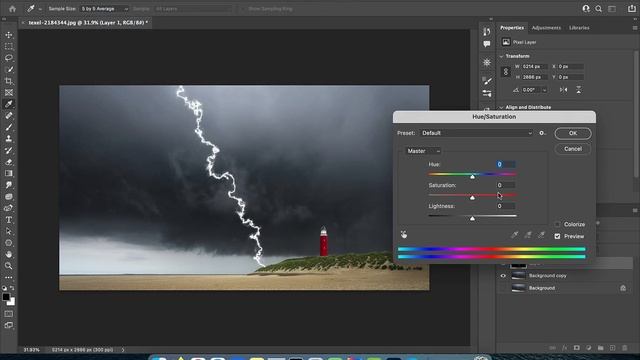Select the Path Selection tool
The width and height of the screenshot is (640, 360).
[x=9, y=231]
